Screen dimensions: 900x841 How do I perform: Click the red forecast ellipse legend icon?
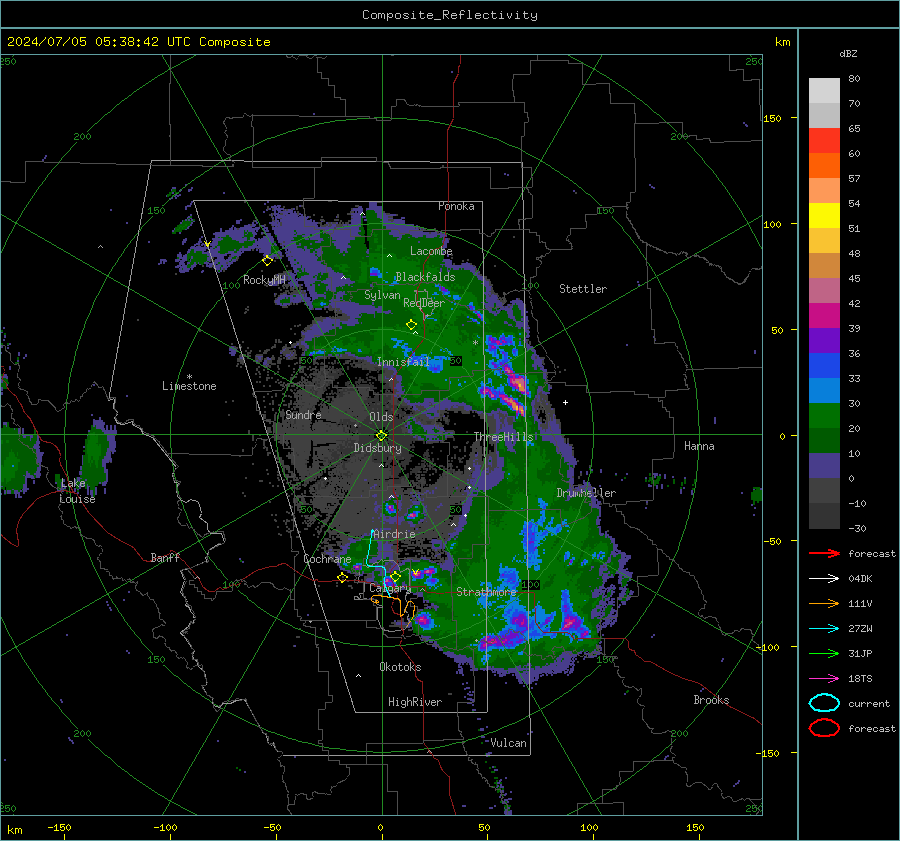coord(824,728)
